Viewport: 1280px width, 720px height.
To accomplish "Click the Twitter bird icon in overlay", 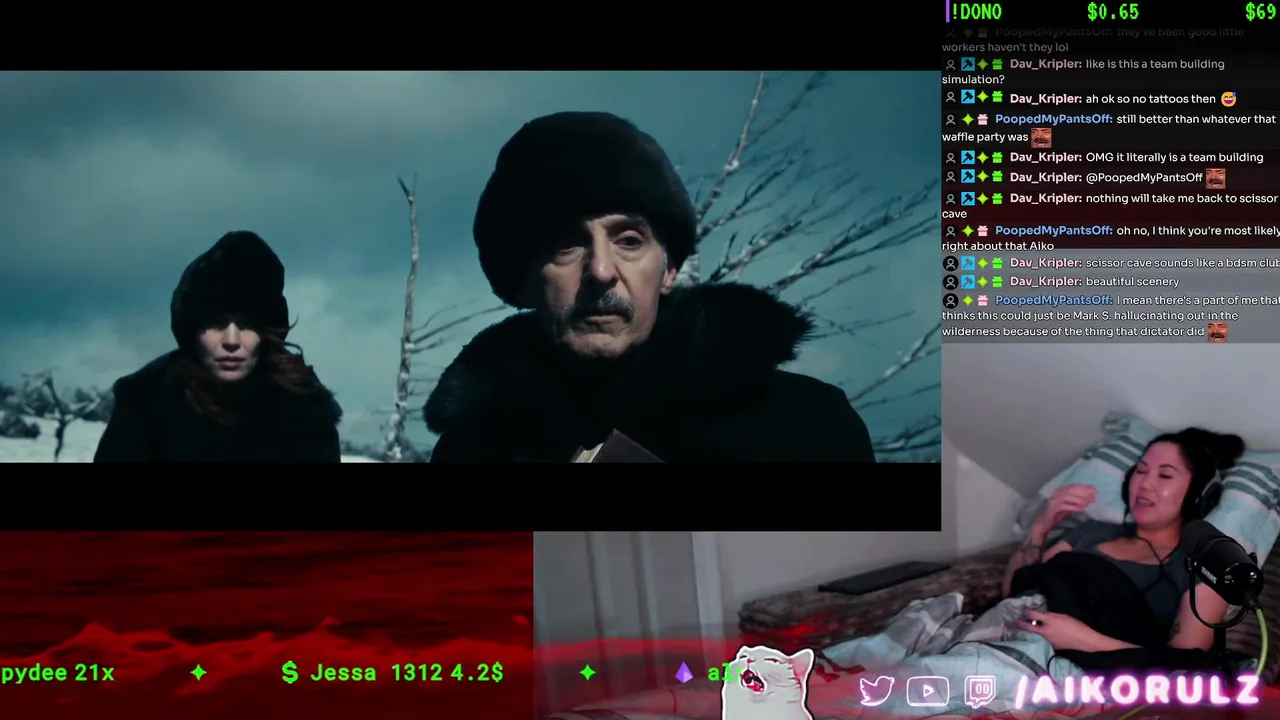I will coord(876,691).
